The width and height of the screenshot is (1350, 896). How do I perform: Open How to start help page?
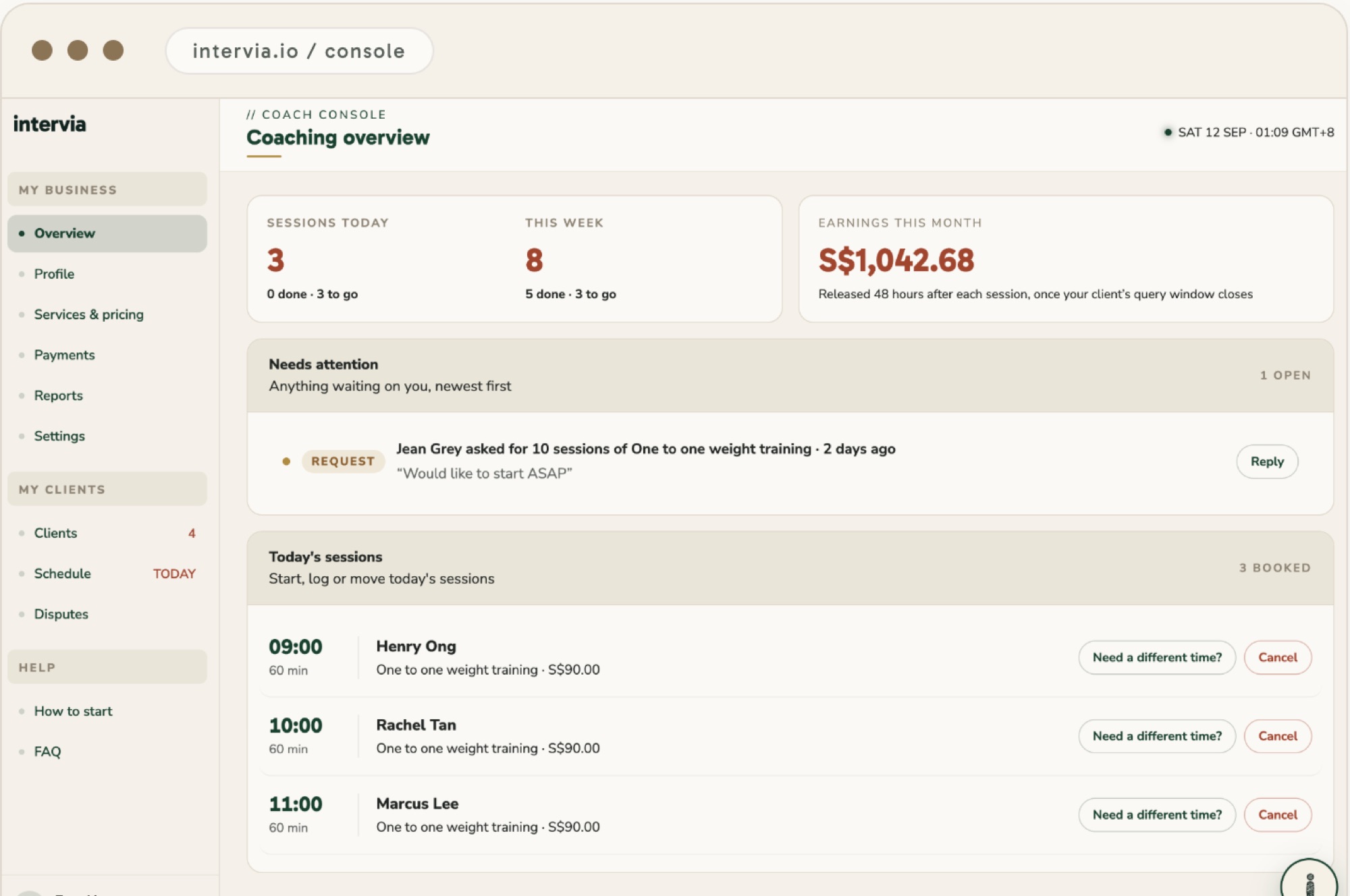pyautogui.click(x=73, y=711)
